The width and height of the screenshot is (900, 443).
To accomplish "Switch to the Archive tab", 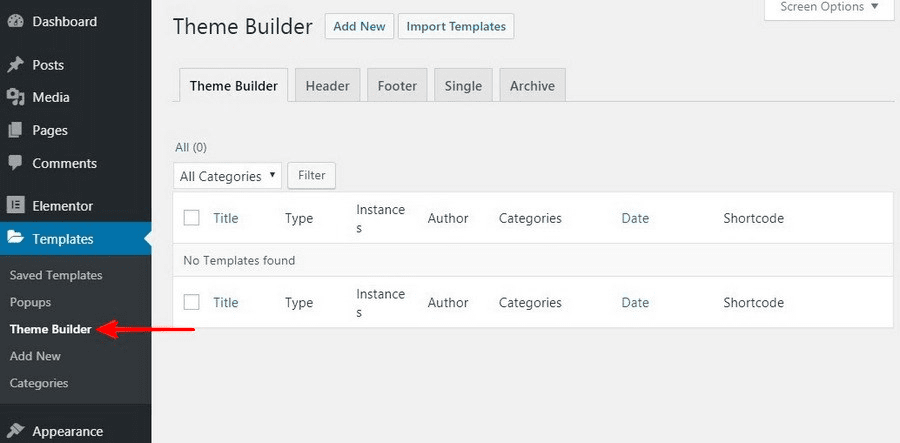I will tap(533, 86).
